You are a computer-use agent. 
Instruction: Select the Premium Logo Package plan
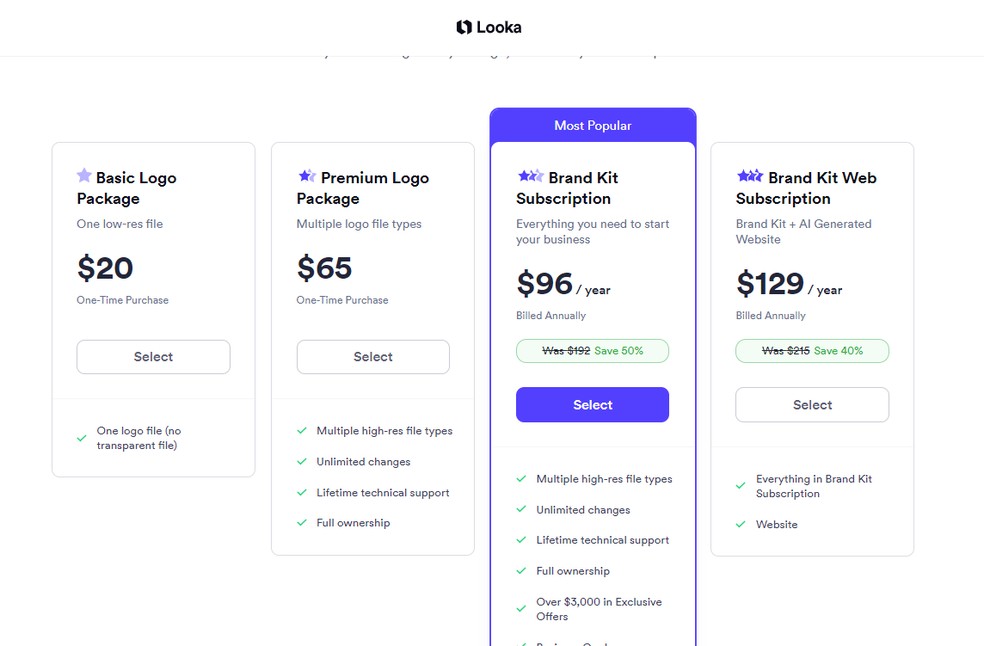tap(373, 357)
